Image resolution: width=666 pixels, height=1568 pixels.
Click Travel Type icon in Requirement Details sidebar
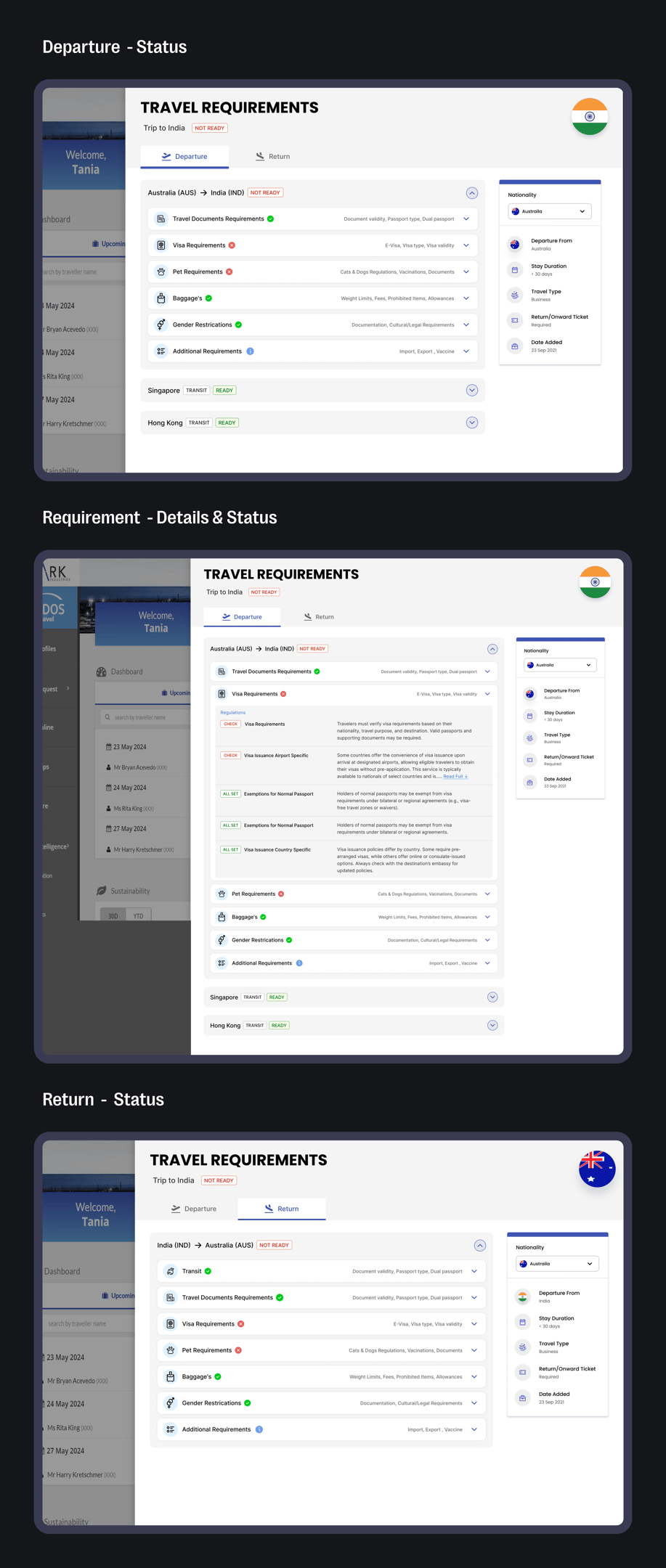pos(530,738)
